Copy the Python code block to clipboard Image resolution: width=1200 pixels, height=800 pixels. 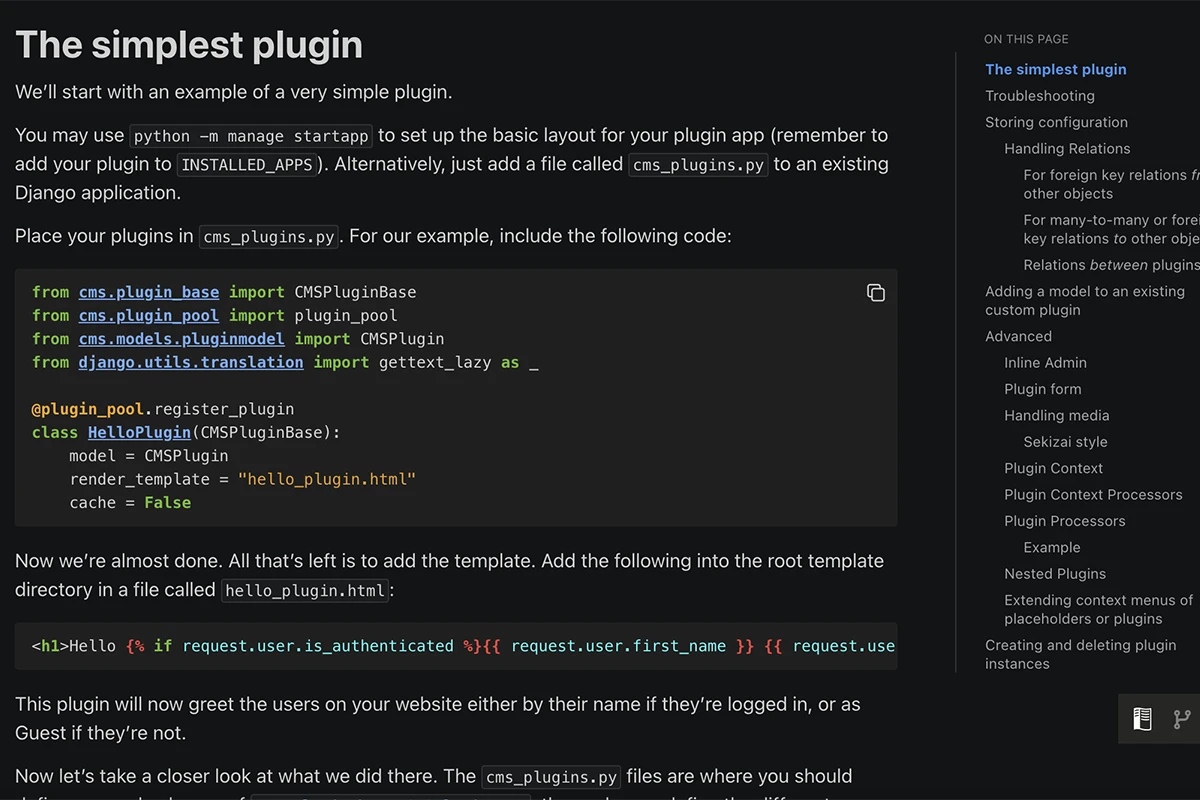[875, 293]
